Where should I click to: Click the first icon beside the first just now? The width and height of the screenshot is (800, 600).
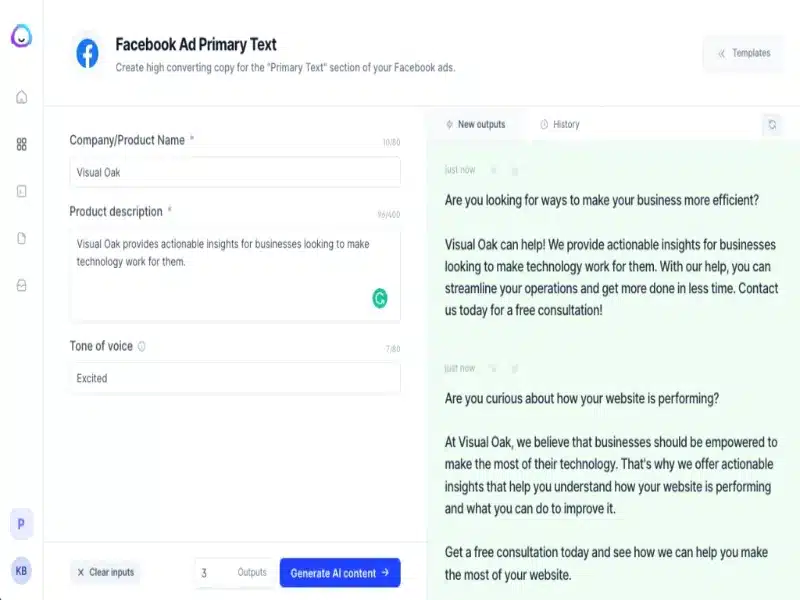click(x=493, y=170)
